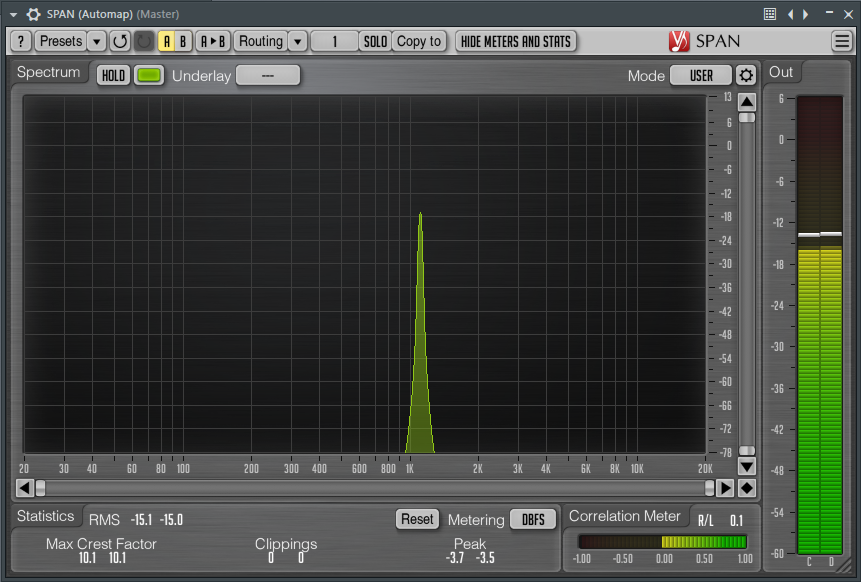Open the plugin window dropdown arrow
The width and height of the screenshot is (861, 582).
click(13, 14)
